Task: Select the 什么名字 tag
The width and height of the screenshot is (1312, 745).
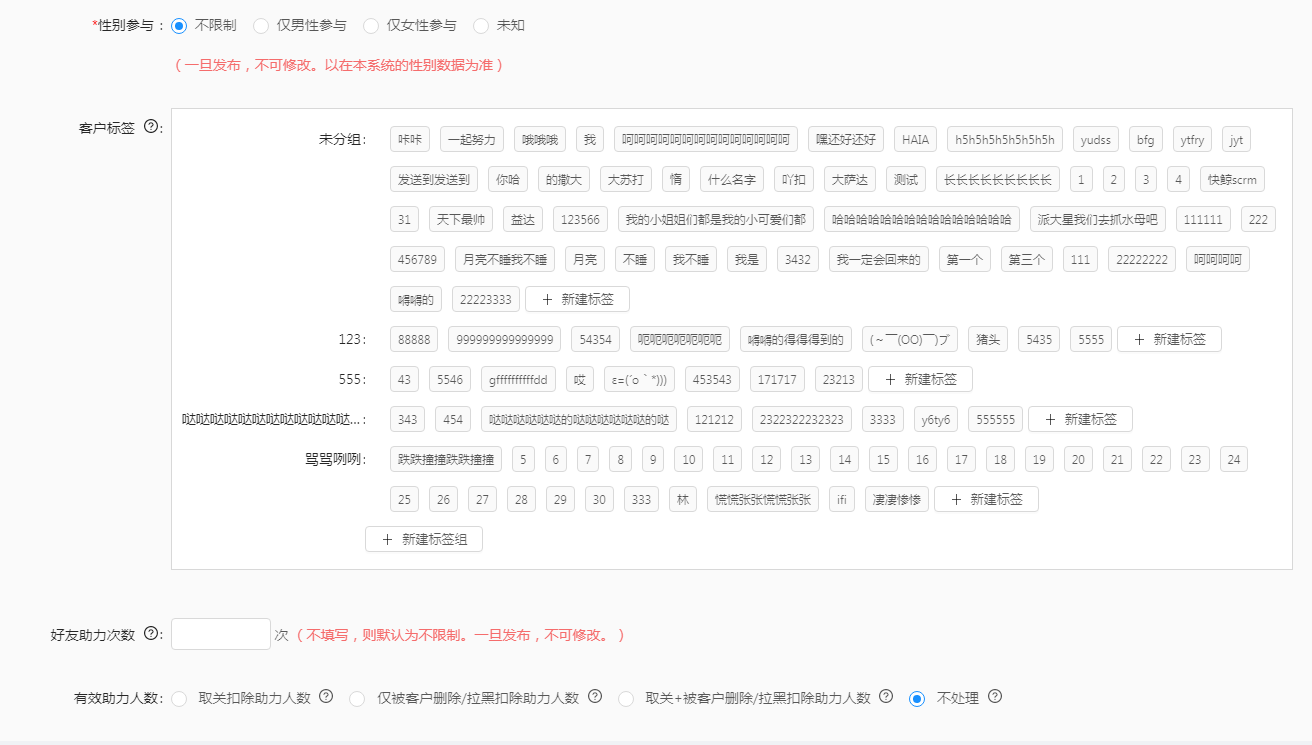Action: [732, 179]
